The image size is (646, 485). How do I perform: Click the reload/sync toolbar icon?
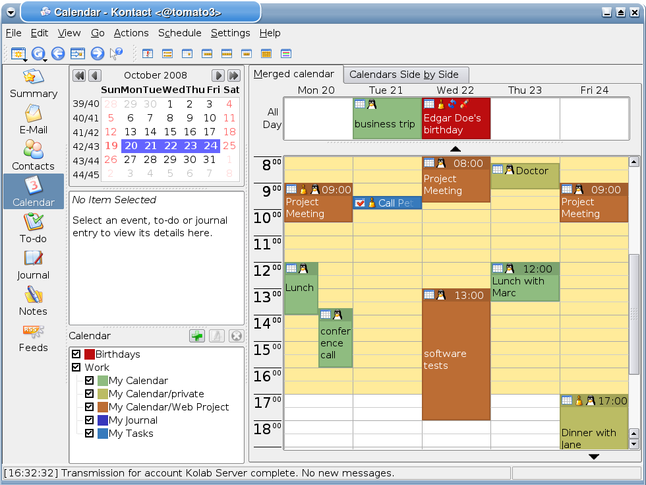coord(38,53)
